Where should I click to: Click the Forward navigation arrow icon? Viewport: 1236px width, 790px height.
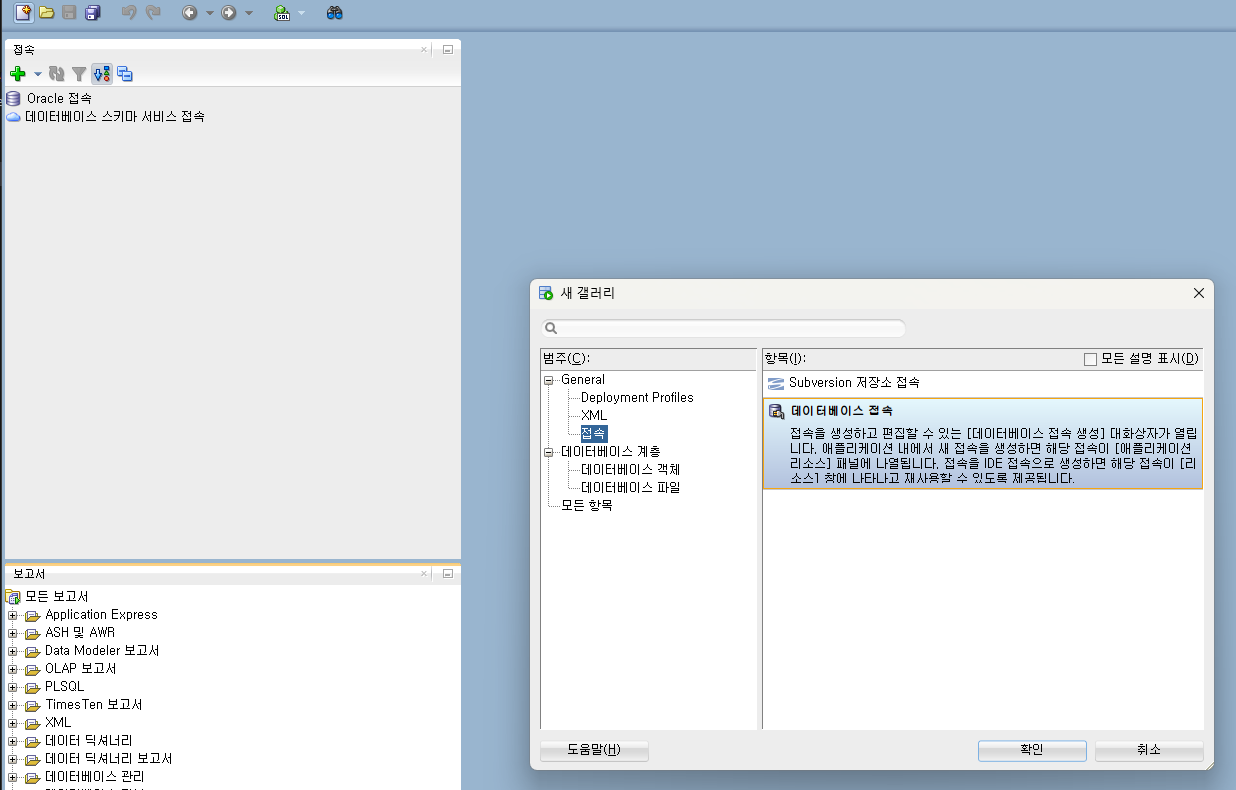229,13
